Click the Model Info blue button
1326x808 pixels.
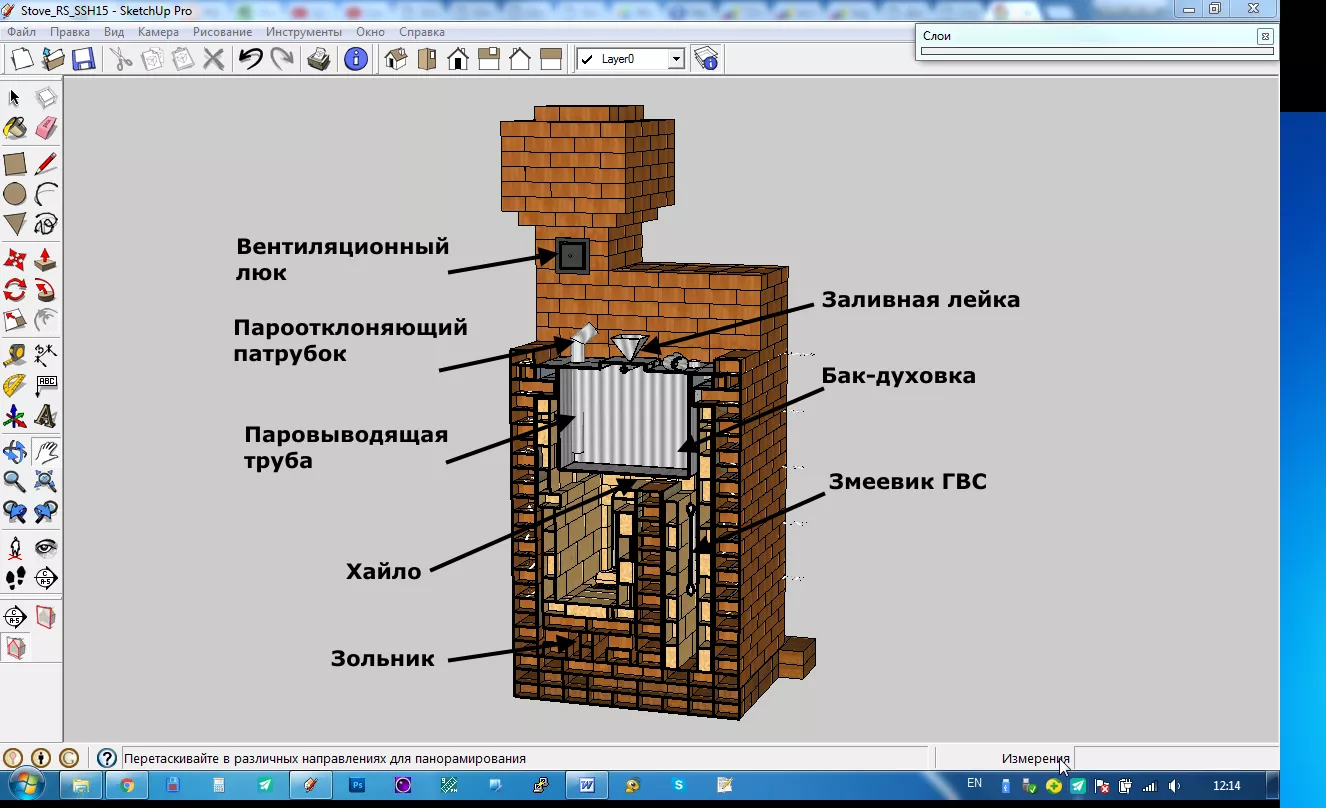pyautogui.click(x=355, y=59)
